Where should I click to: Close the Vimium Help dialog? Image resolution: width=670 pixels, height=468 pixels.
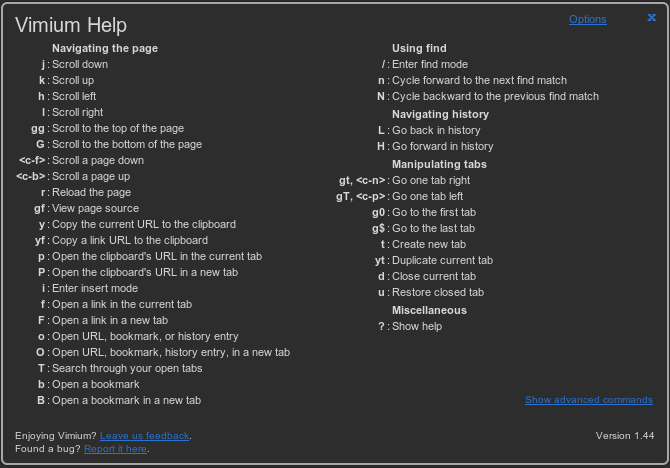(x=652, y=17)
